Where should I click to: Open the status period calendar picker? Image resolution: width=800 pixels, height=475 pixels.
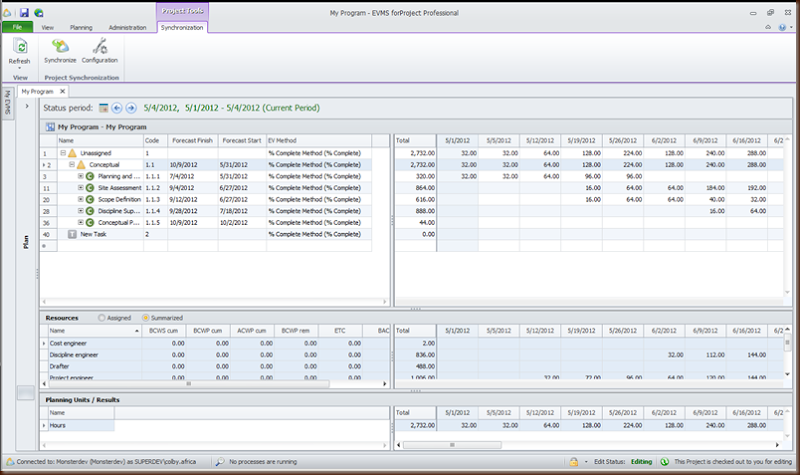coord(103,107)
